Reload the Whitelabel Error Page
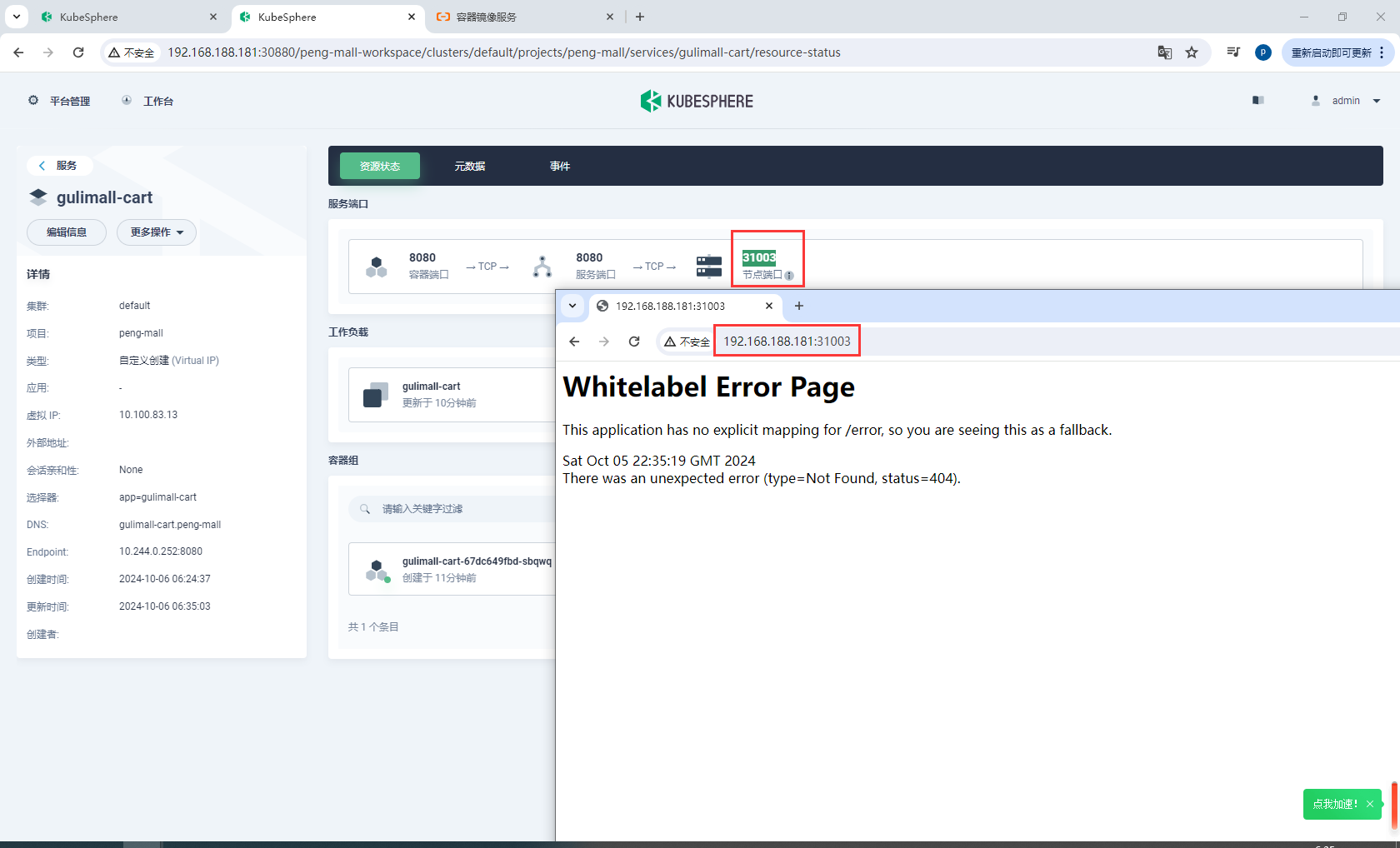 click(x=634, y=342)
